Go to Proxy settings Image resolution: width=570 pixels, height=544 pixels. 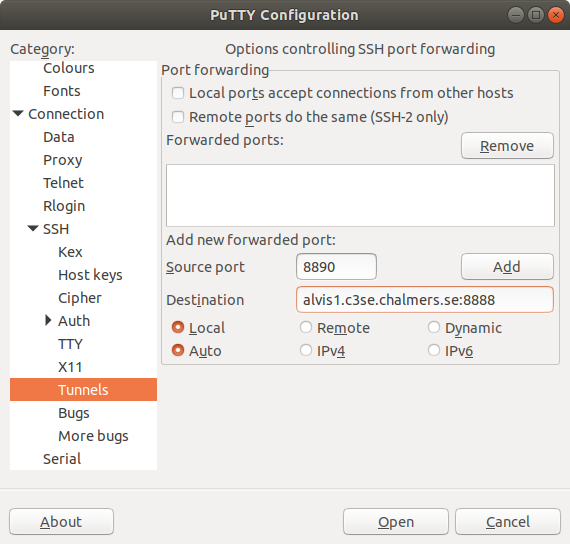[x=63, y=160]
